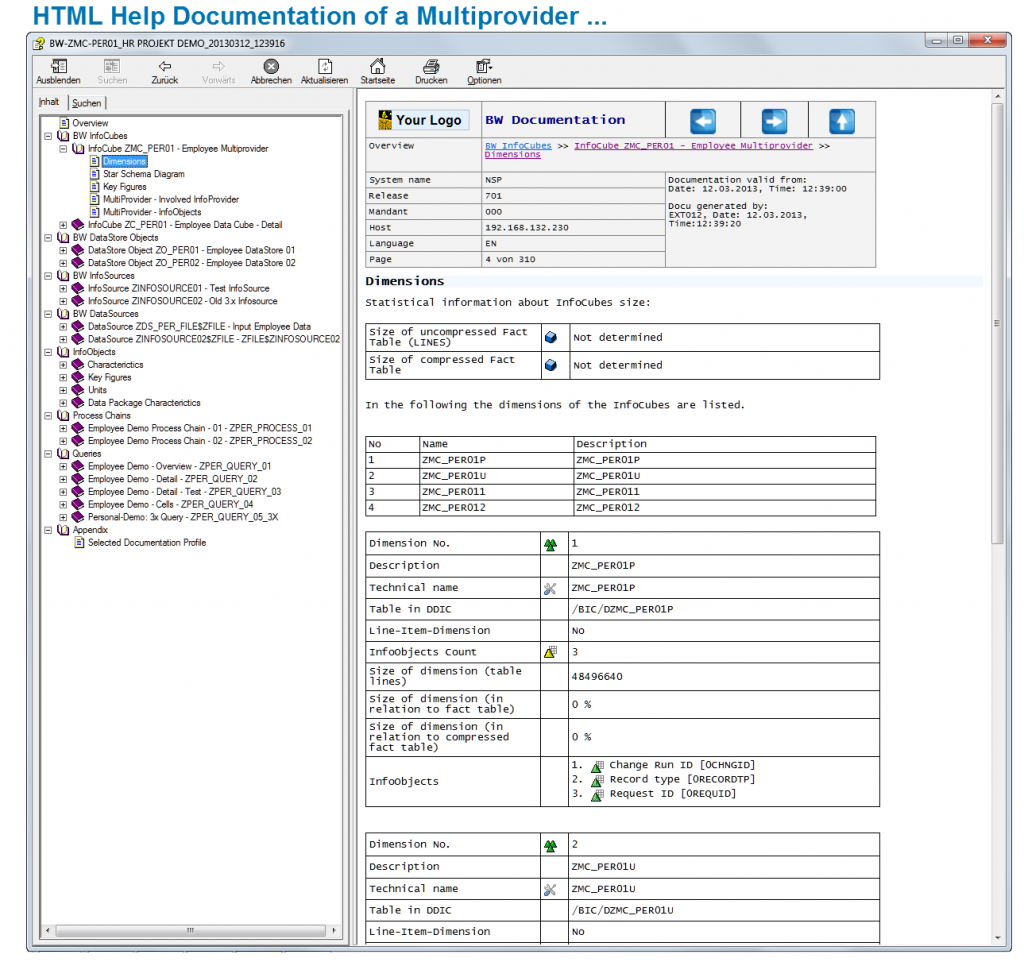Switch to the Suchen tab

click(x=86, y=102)
